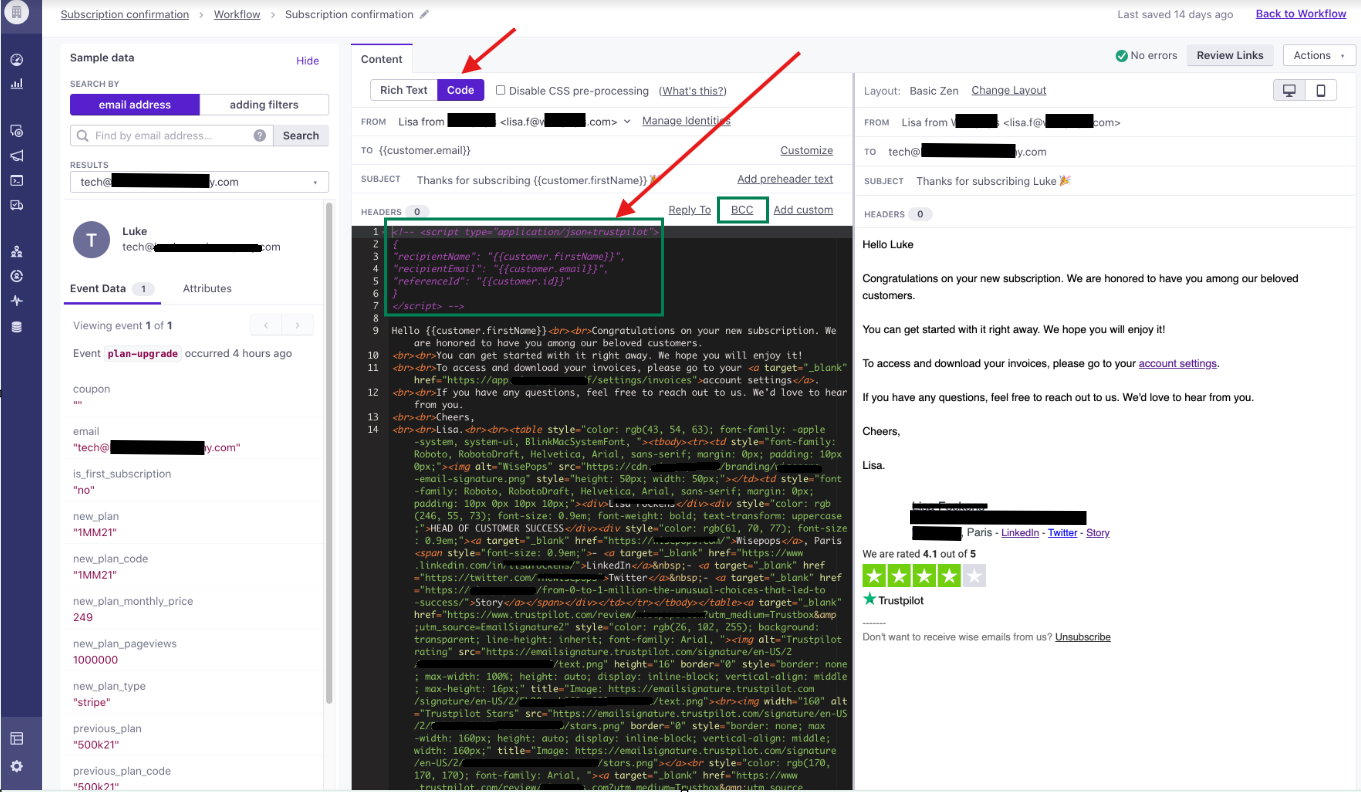Switch preview to desktop monitor view
This screenshot has height=792, width=1361.
point(1289,91)
